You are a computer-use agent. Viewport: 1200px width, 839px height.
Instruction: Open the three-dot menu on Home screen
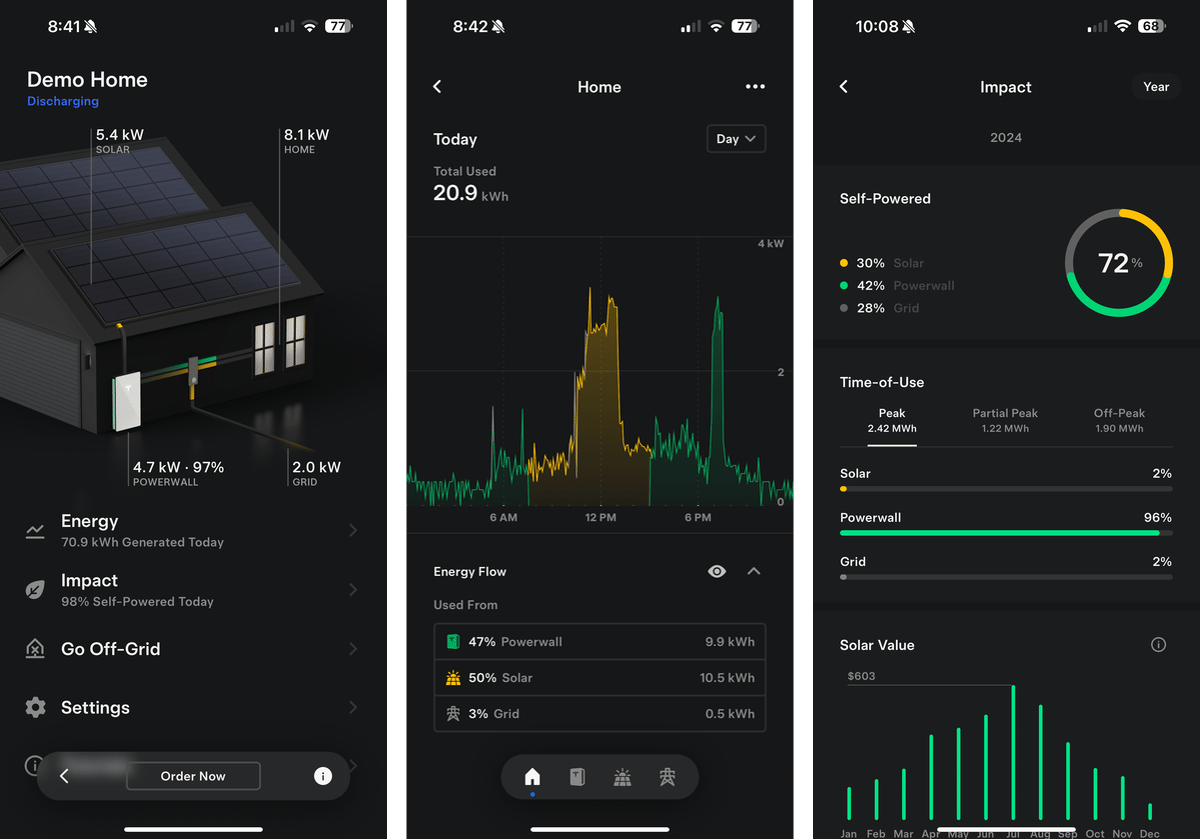click(x=755, y=87)
